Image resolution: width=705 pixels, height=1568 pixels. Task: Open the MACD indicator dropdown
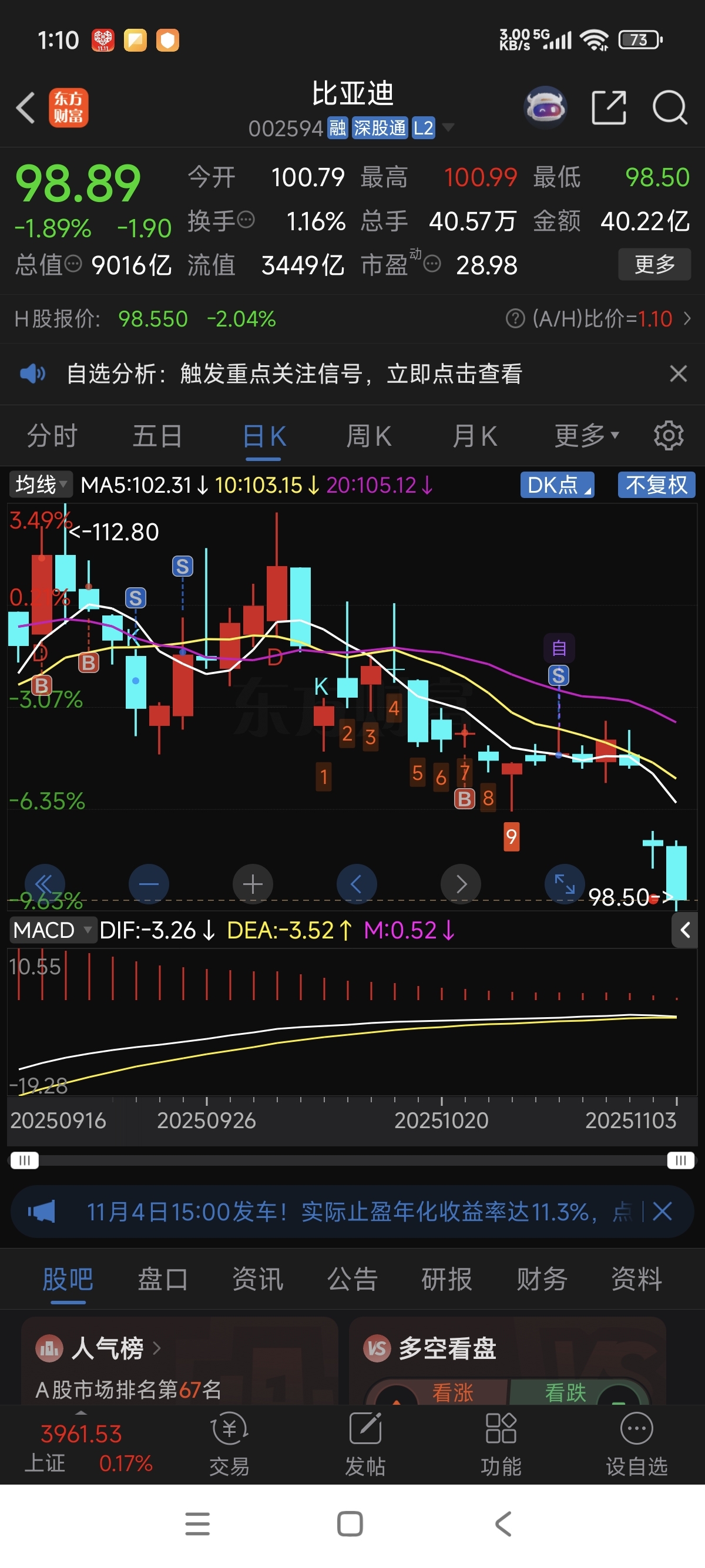(52, 930)
